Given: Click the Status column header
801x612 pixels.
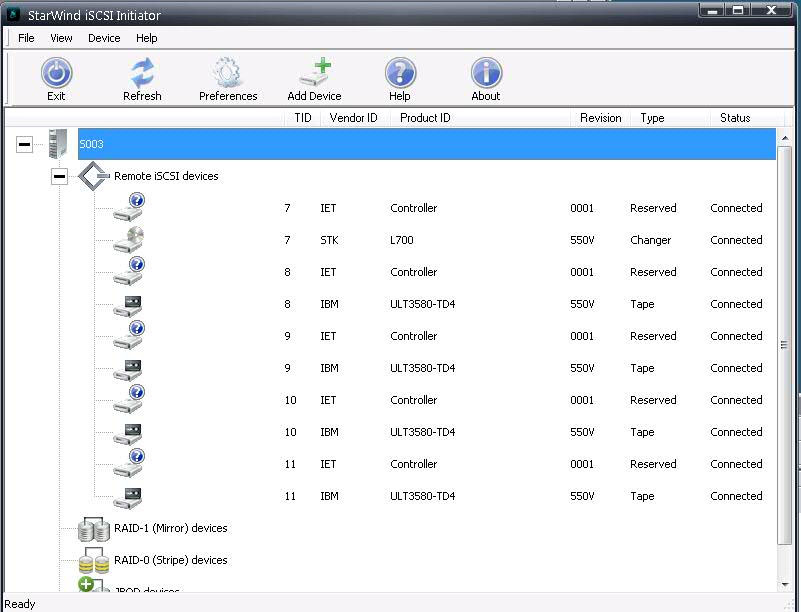Looking at the screenshot, I should click(735, 117).
